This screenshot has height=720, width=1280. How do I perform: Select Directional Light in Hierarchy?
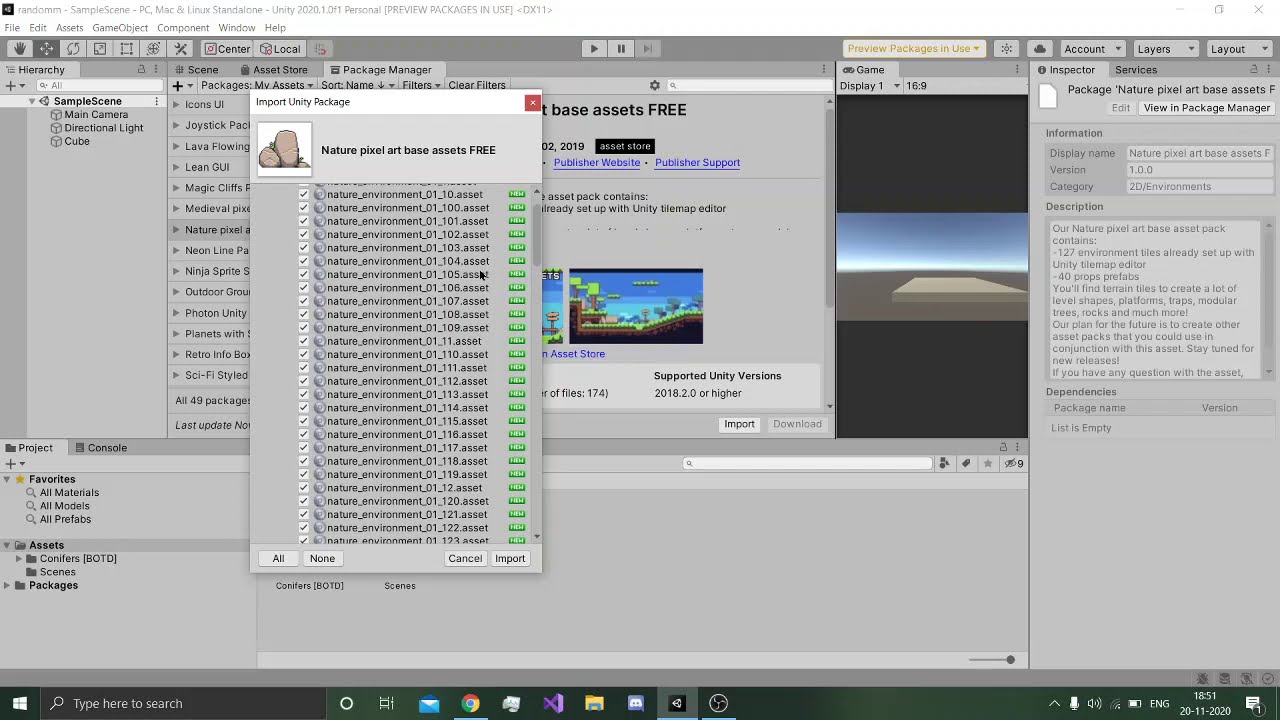[103, 128]
